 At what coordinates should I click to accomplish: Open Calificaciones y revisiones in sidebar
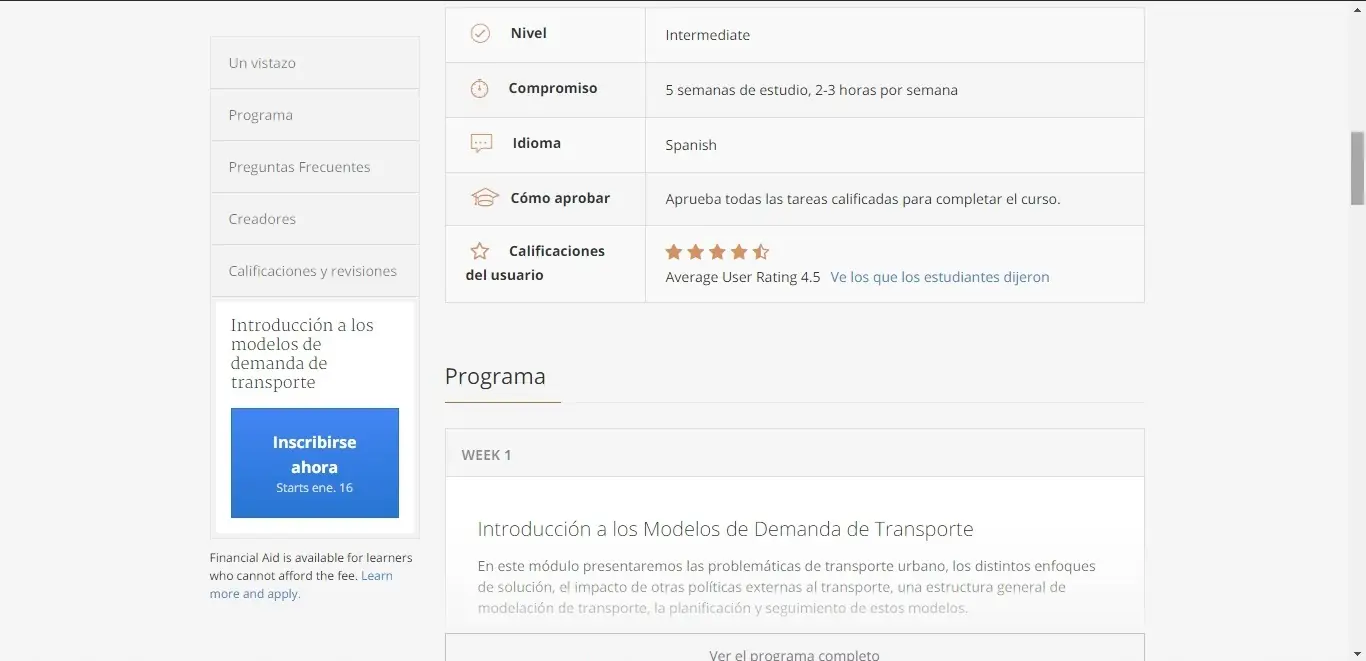[315, 271]
